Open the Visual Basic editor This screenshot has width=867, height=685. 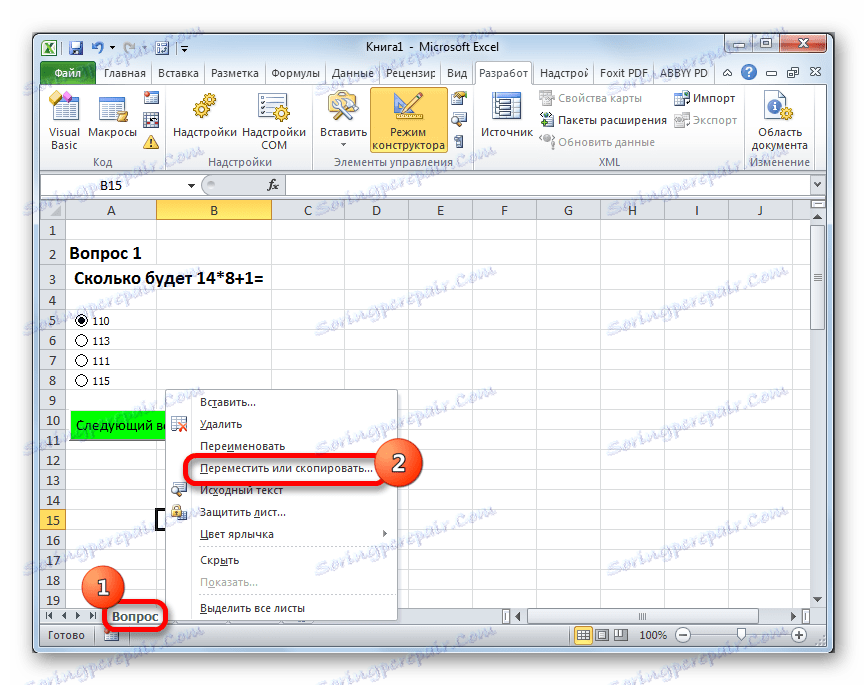[64, 121]
